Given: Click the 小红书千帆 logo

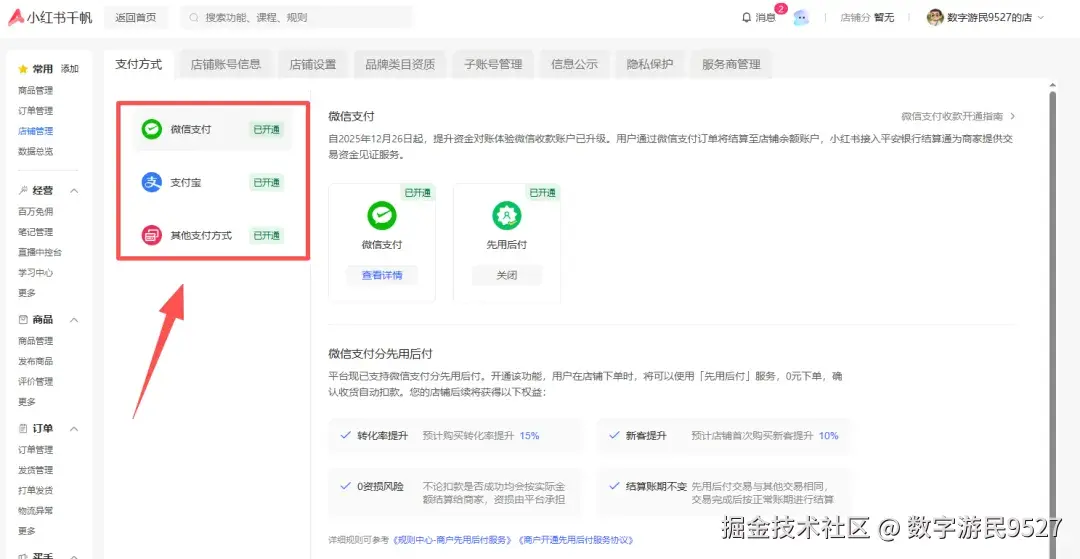Looking at the screenshot, I should [50, 18].
